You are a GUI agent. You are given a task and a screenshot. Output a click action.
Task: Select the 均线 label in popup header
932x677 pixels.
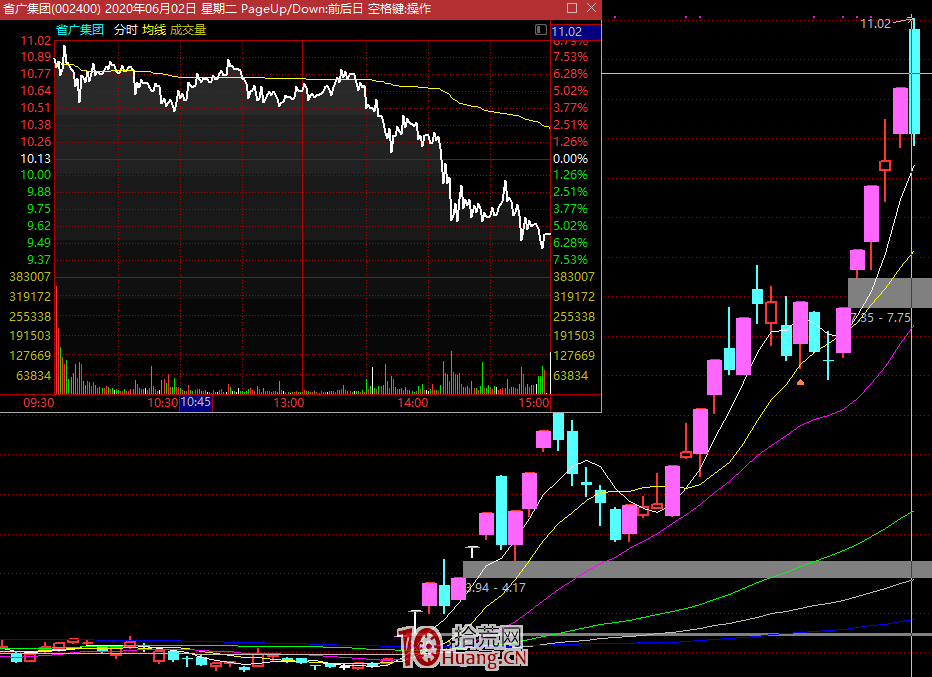click(x=154, y=30)
